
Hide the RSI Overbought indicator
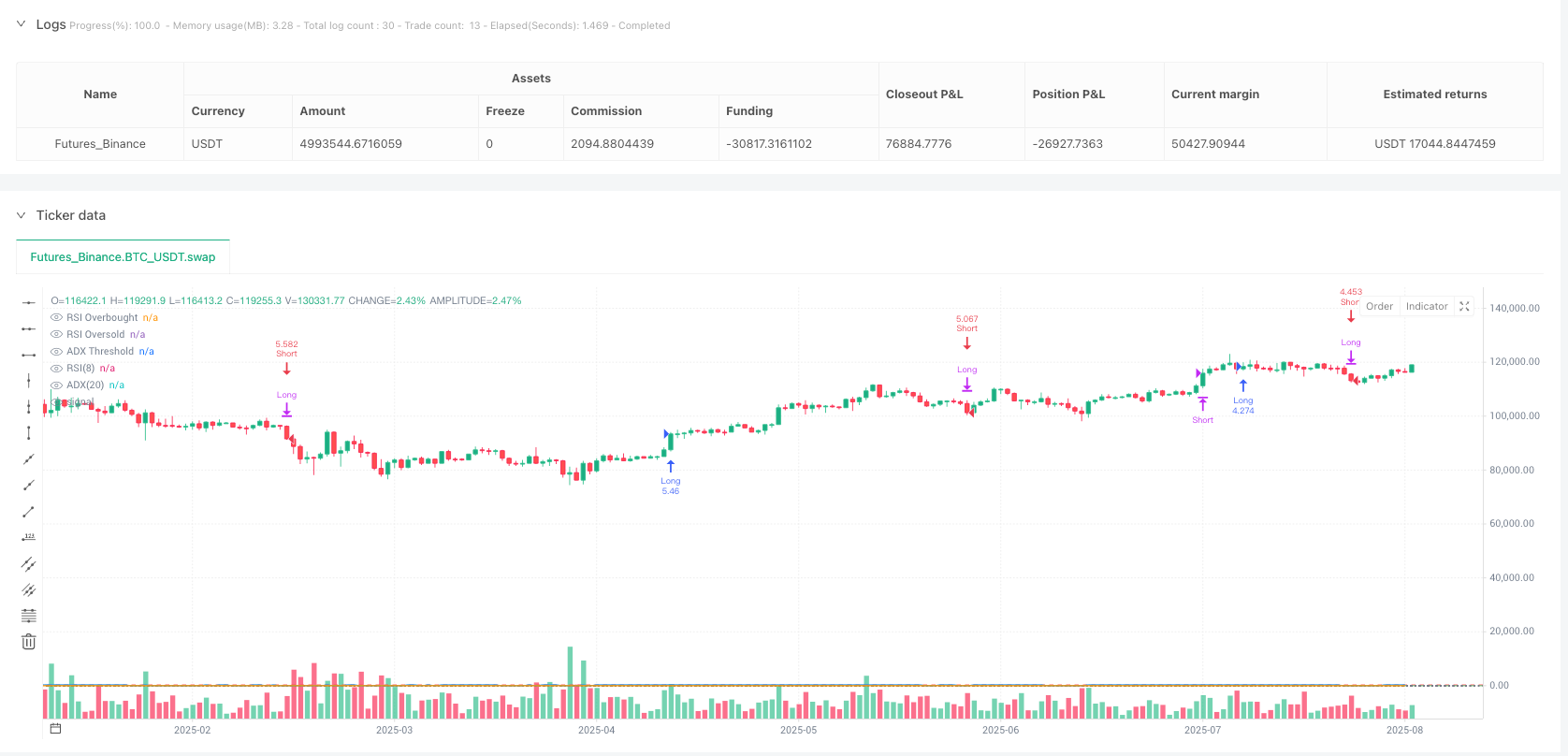coord(57,318)
